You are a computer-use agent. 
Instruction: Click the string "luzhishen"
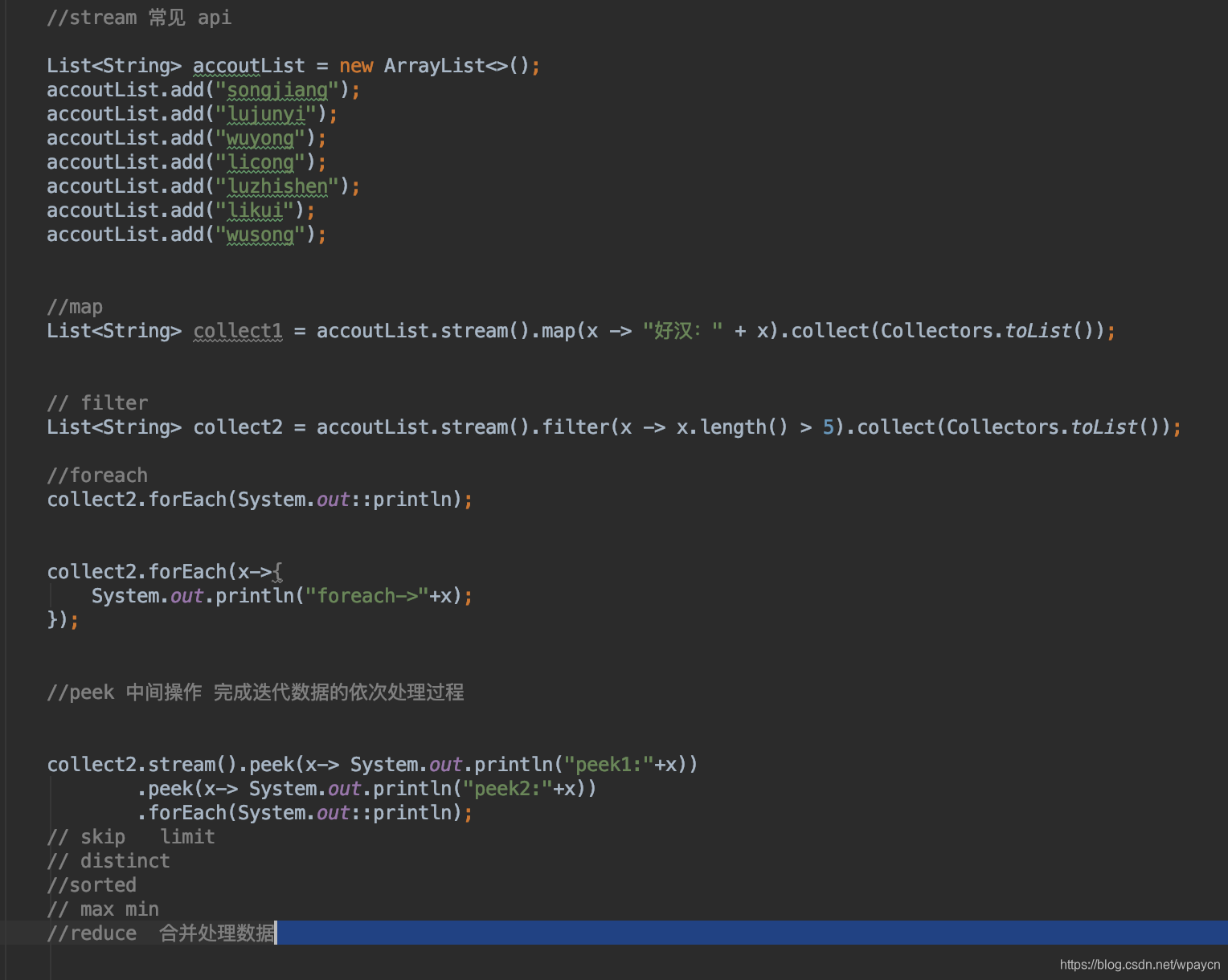(x=277, y=186)
